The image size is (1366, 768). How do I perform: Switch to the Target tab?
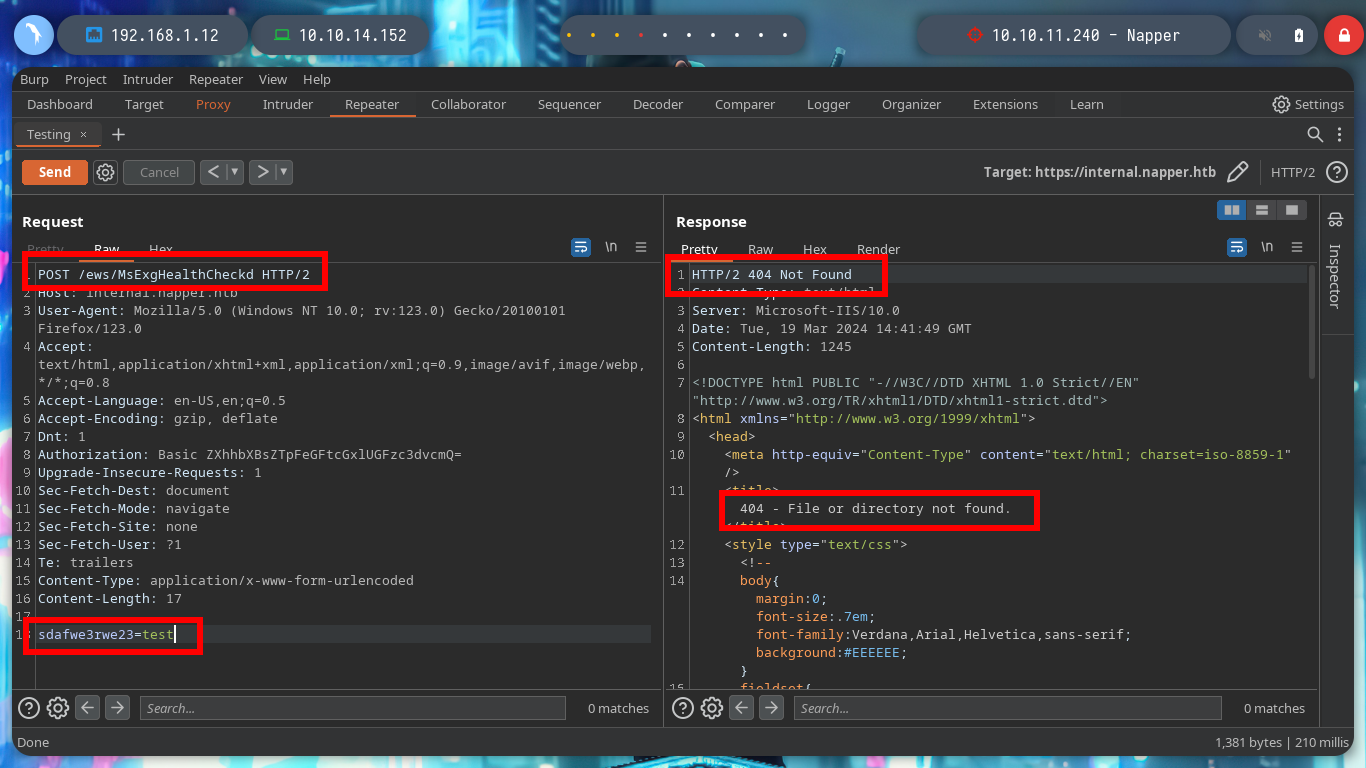coord(144,104)
